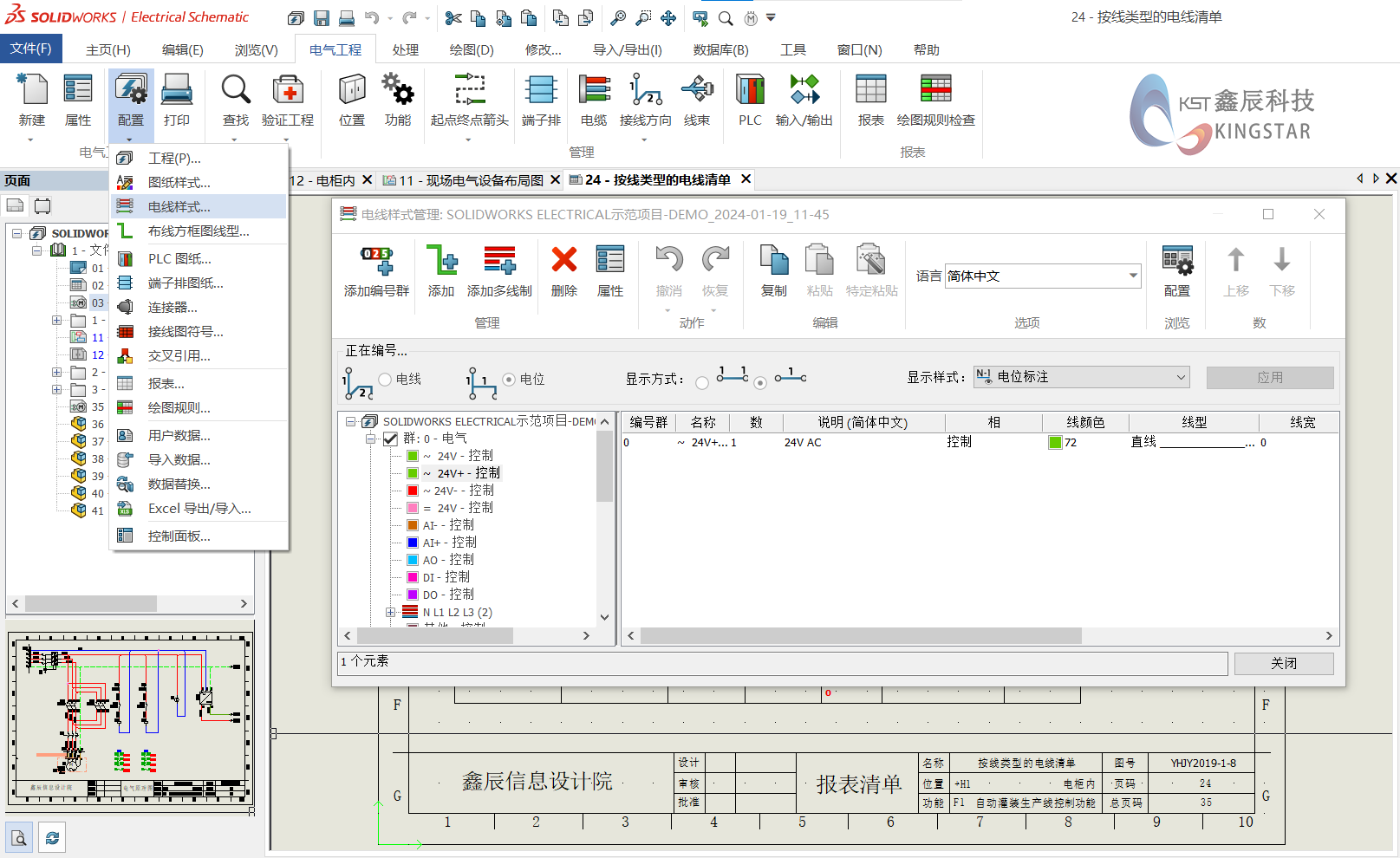The width and height of the screenshot is (1400, 858).
Task: Select the 电位 numbering radio button
Action: click(509, 380)
